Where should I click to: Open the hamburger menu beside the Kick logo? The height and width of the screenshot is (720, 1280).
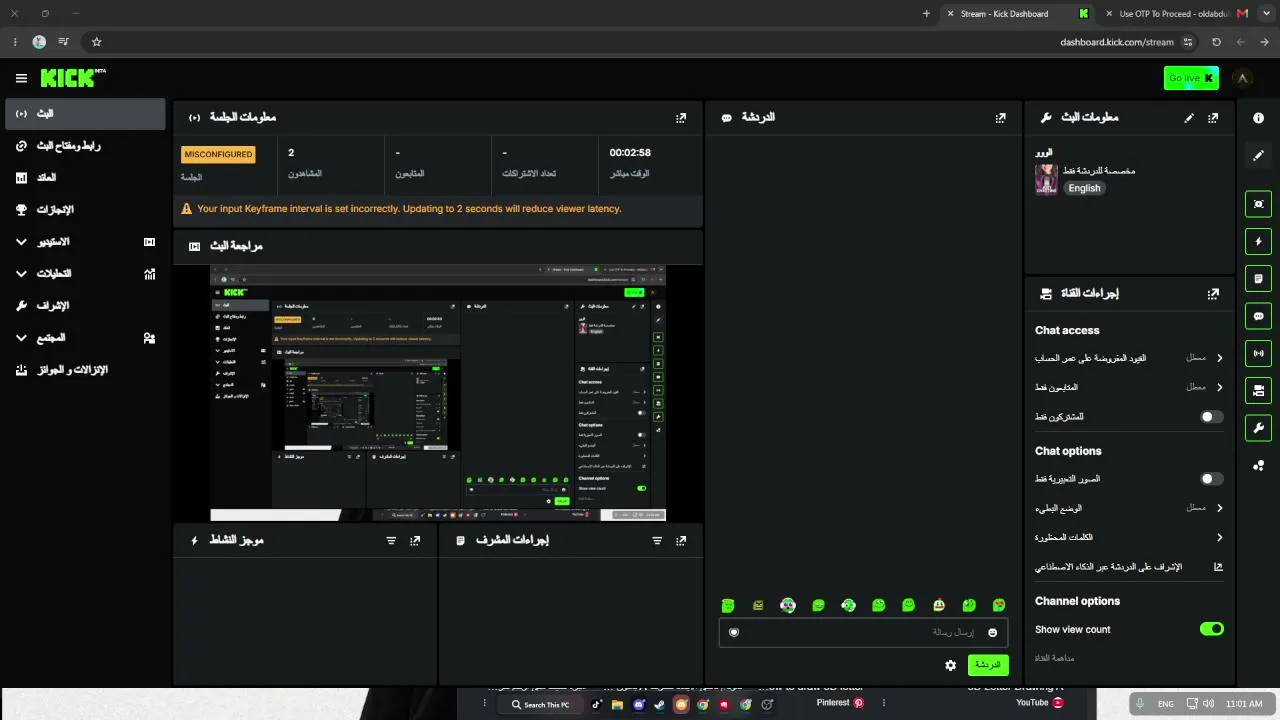21,78
